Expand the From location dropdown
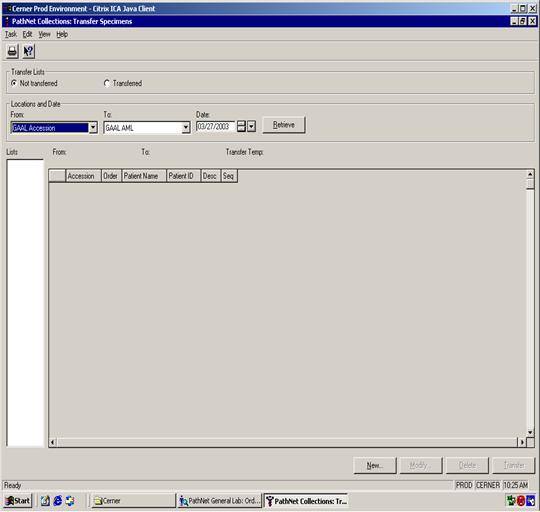 (x=93, y=128)
